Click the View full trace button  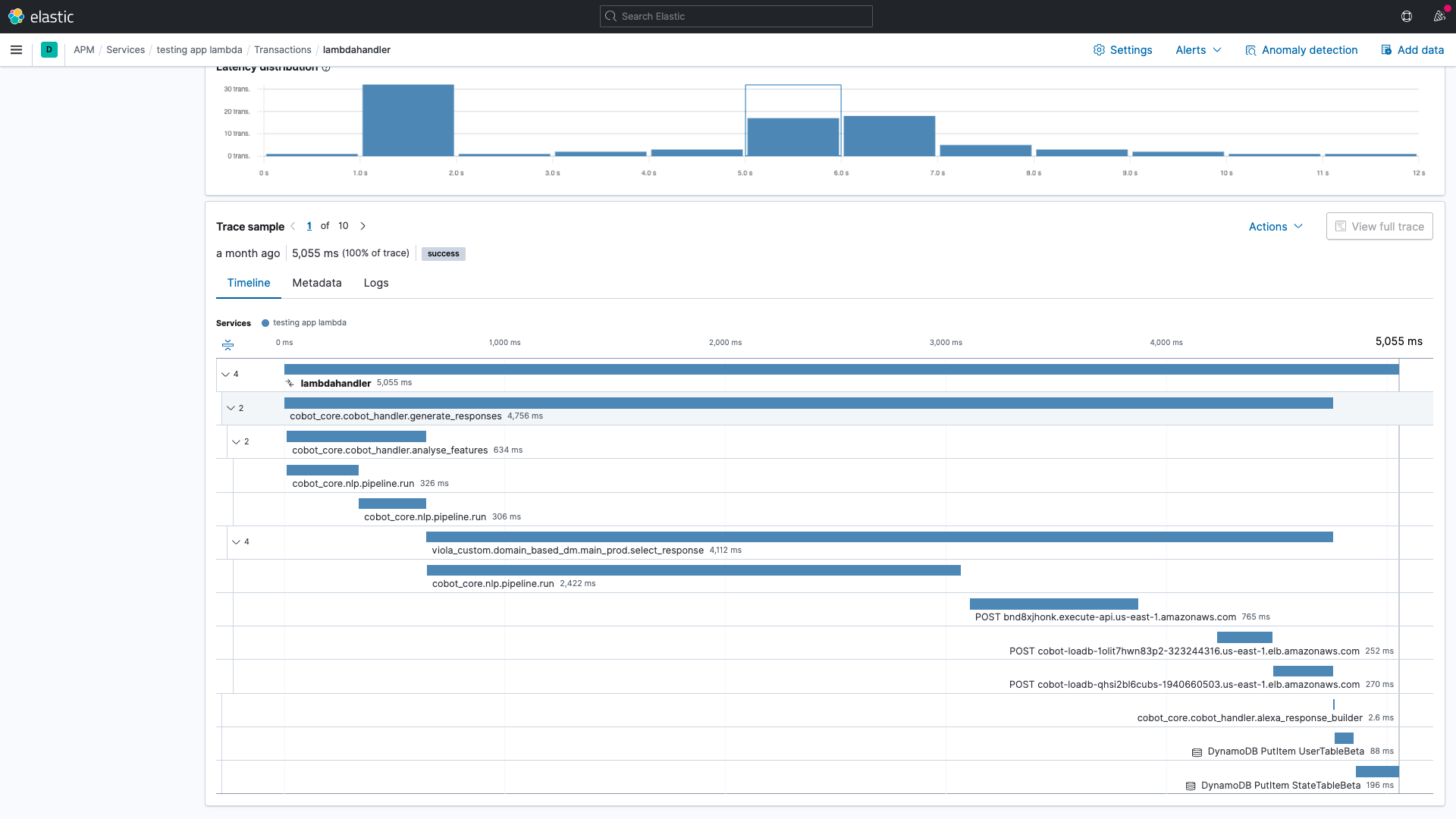[x=1379, y=227]
